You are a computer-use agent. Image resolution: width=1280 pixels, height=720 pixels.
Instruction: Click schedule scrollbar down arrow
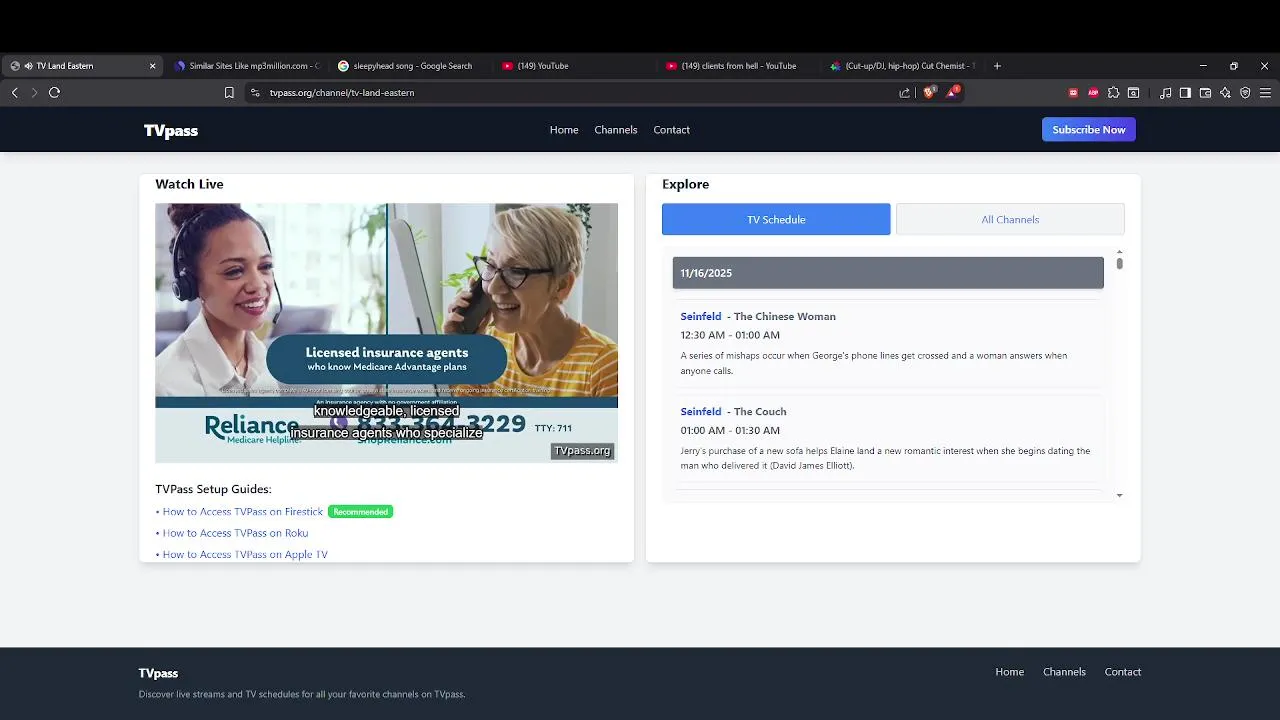tap(1119, 495)
